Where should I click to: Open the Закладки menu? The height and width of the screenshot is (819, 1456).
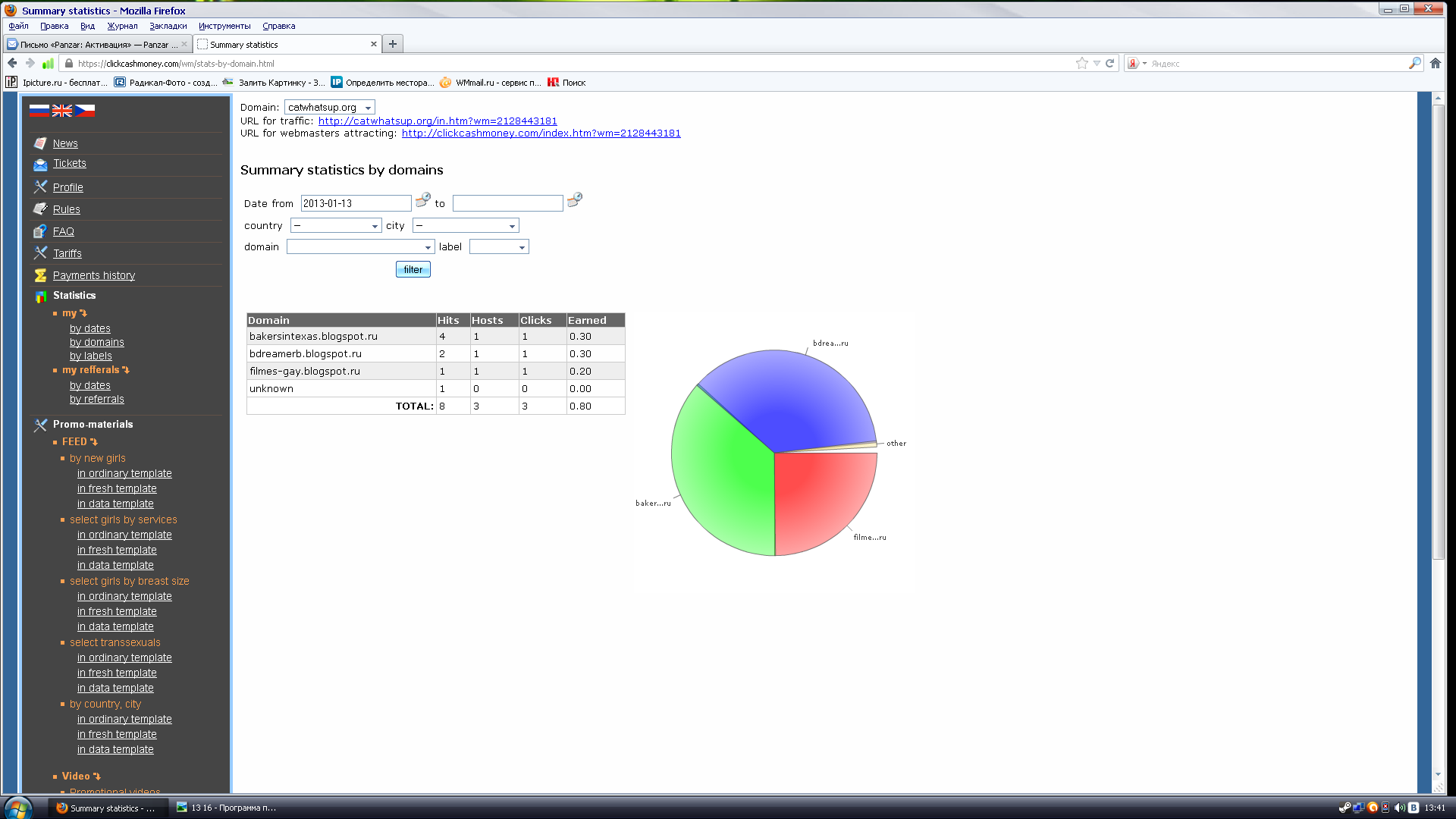click(168, 26)
